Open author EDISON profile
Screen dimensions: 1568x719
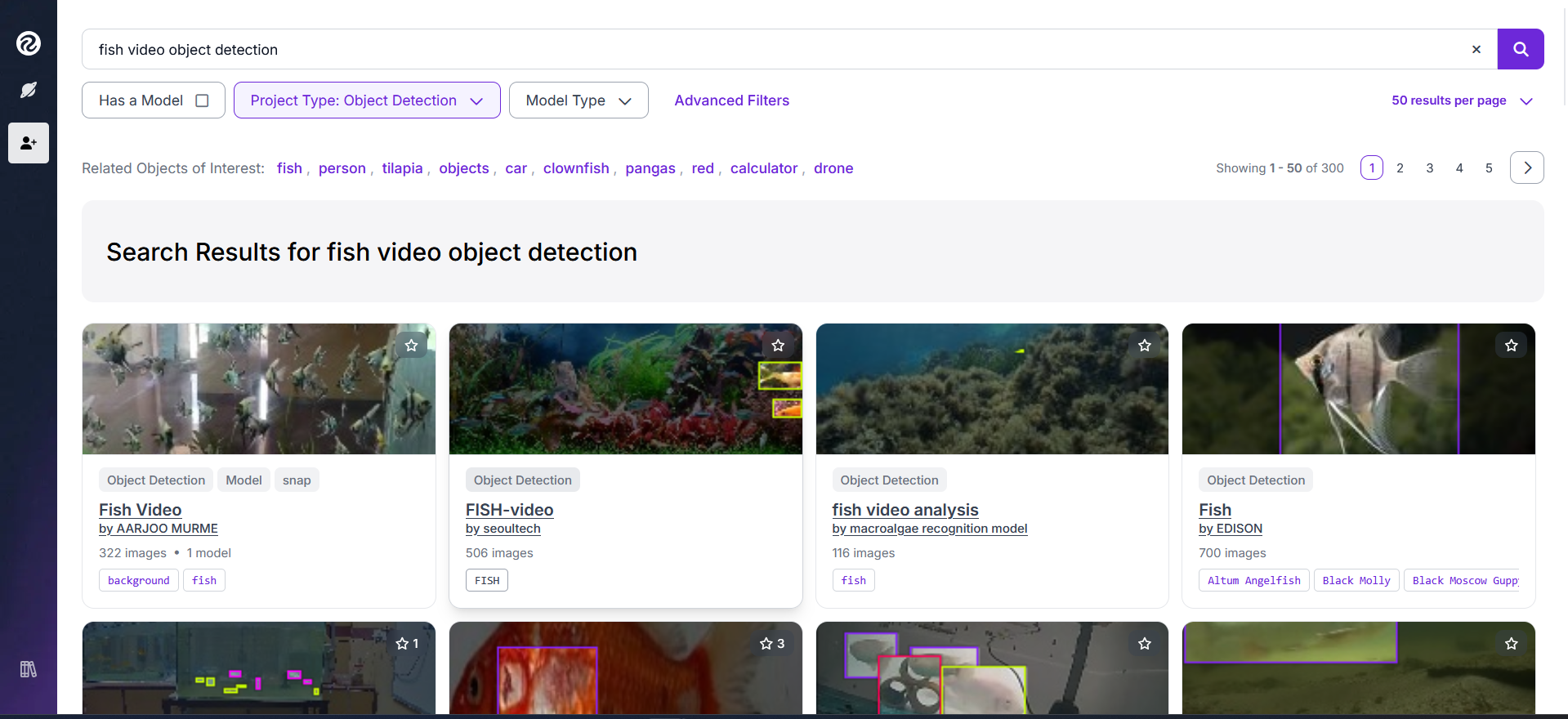tap(1231, 529)
